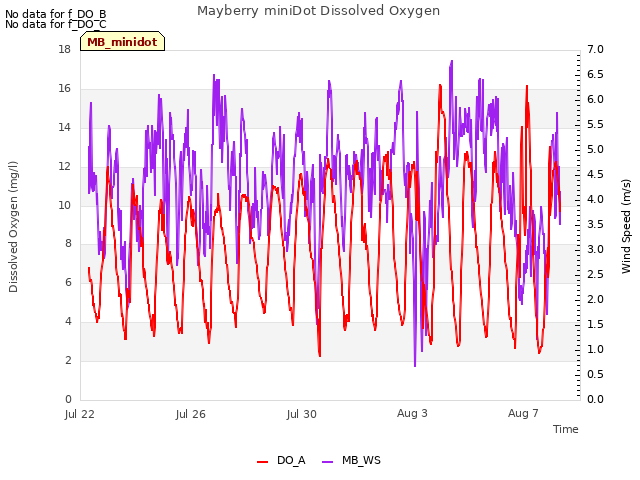
Task: Click the highest purple wind speed peak
Action: point(451,61)
